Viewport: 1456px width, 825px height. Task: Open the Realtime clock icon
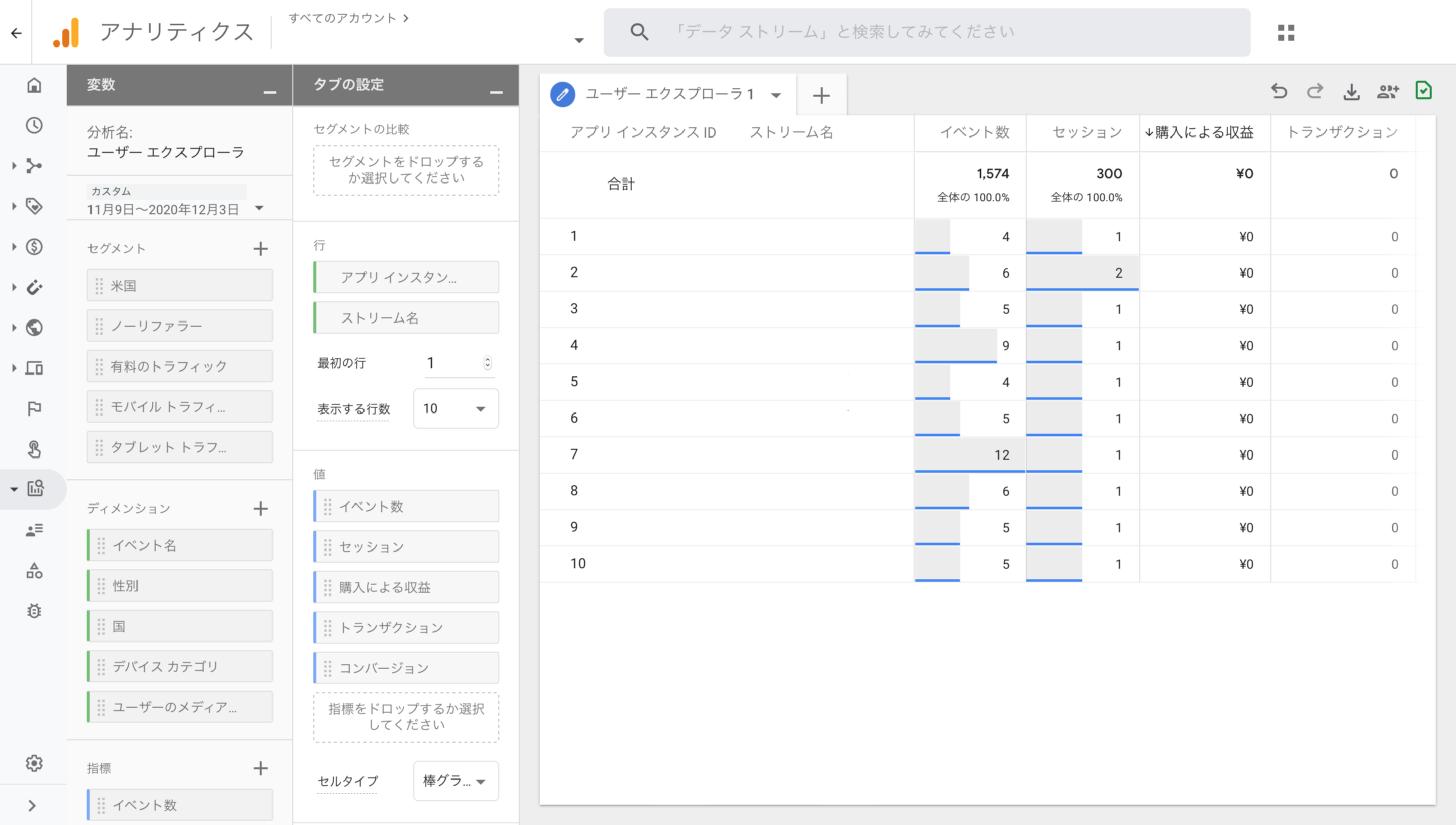point(34,125)
